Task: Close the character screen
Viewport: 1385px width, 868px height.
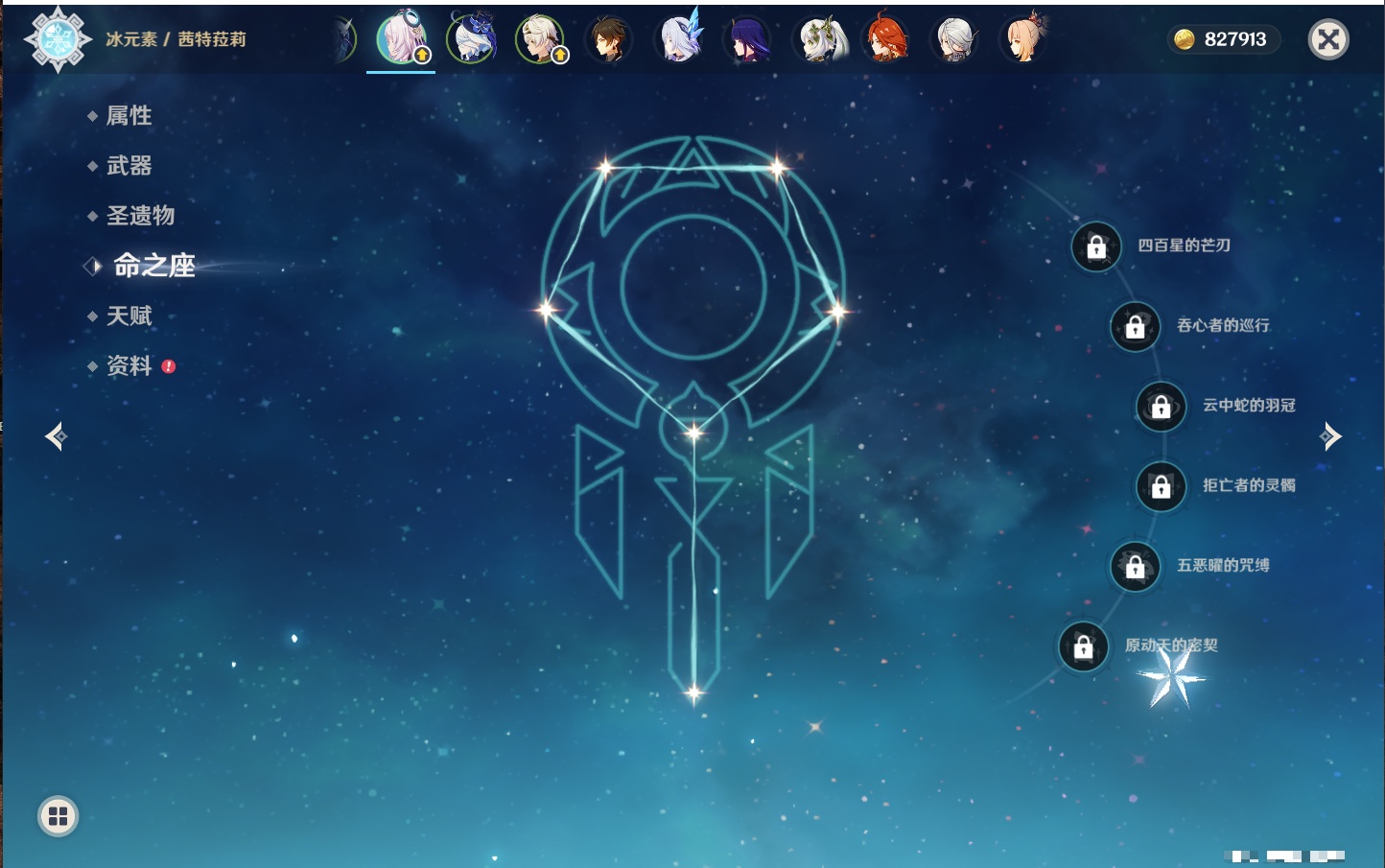Action: click(x=1328, y=39)
